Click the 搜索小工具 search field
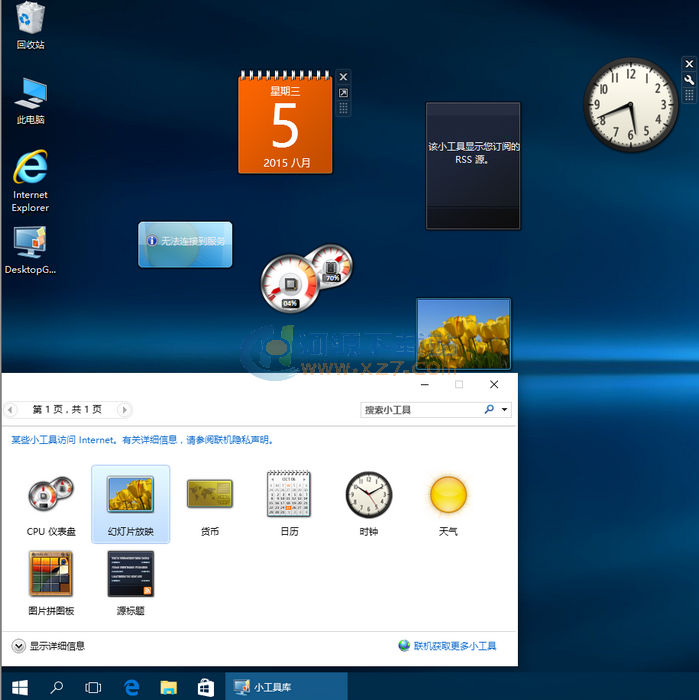The width and height of the screenshot is (699, 700). click(420, 410)
